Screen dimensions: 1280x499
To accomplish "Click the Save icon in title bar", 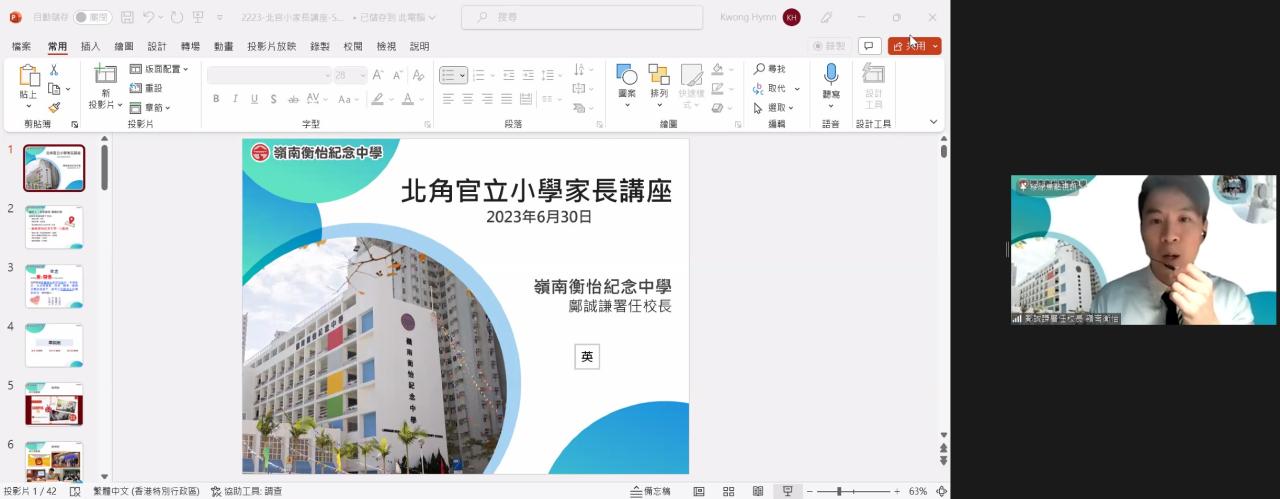I will [x=127, y=17].
